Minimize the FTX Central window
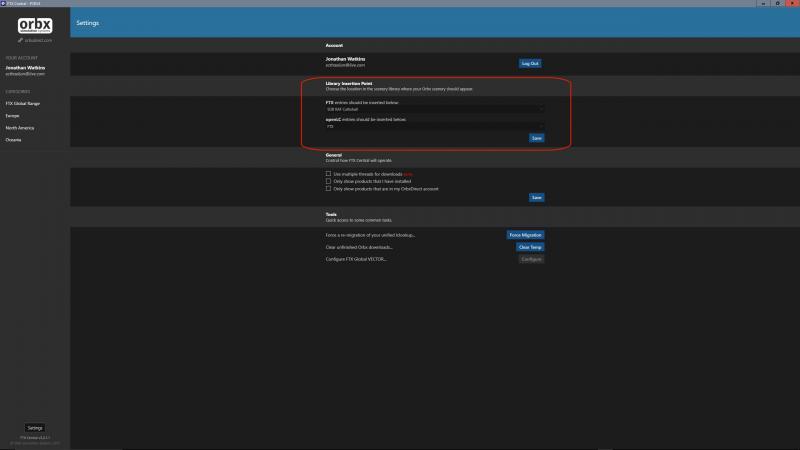800x450 pixels. coord(763,3)
